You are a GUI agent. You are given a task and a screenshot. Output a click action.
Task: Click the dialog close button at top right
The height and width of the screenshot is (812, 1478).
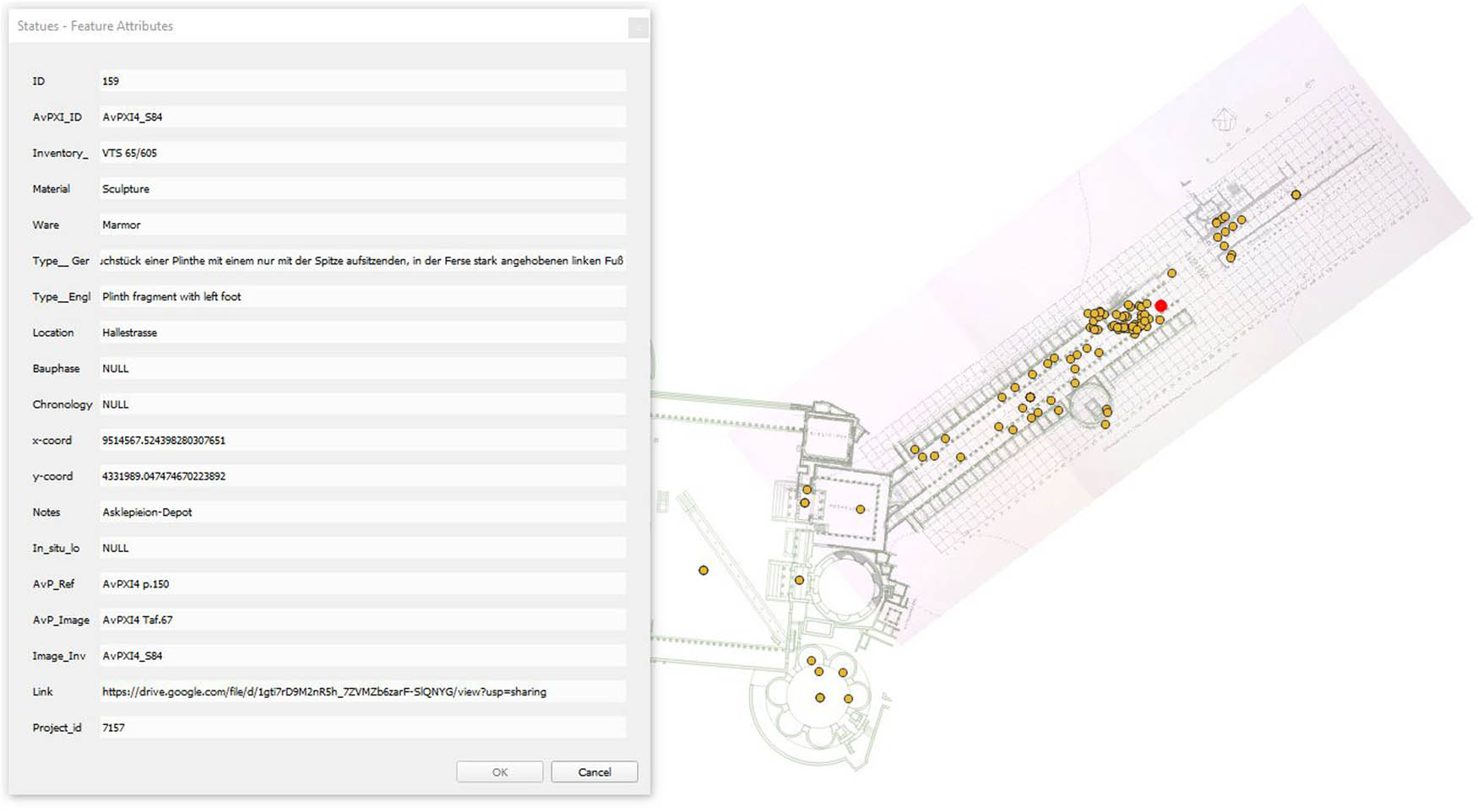pyautogui.click(x=638, y=26)
